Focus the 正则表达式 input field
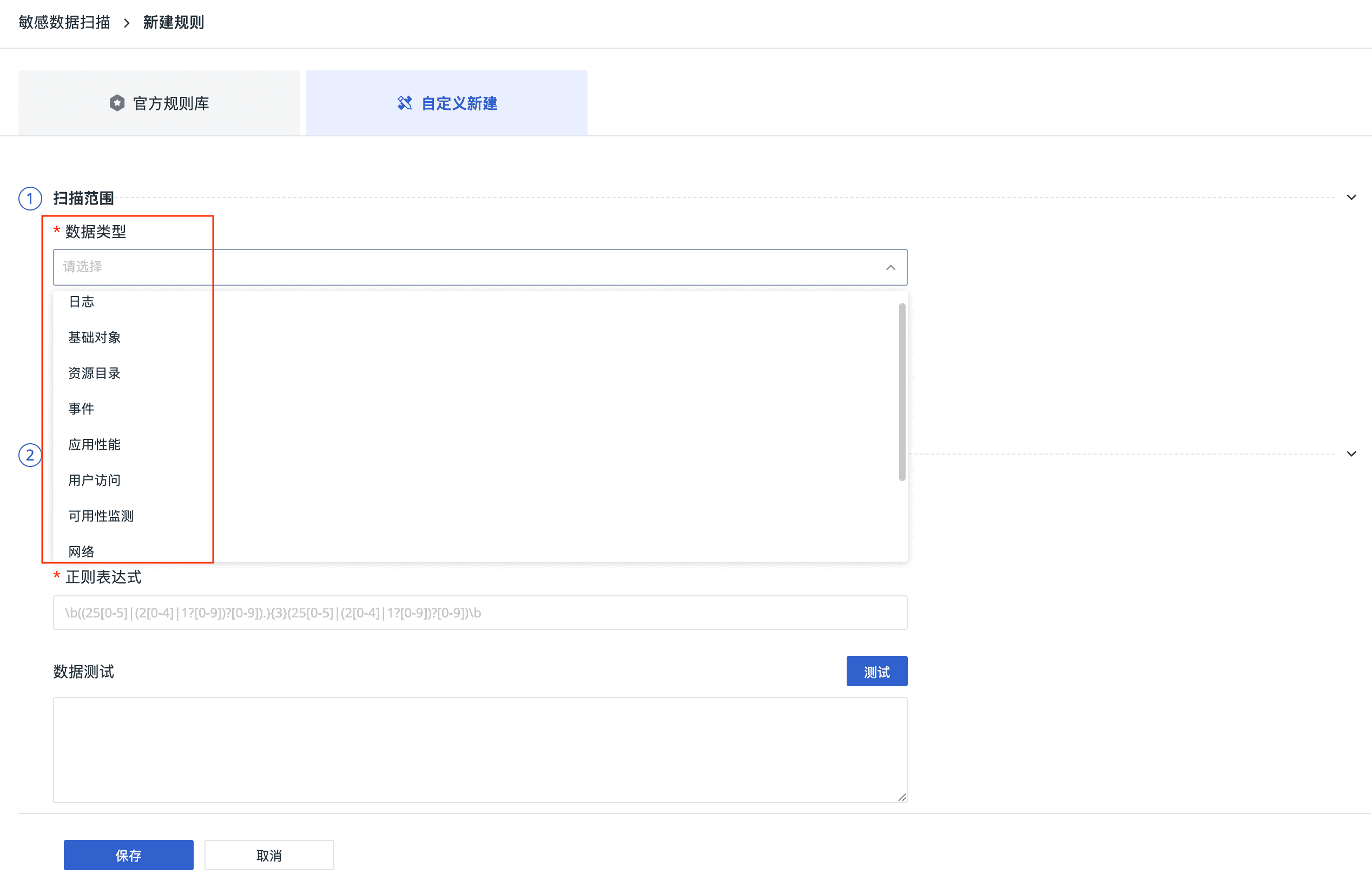The image size is (1372, 881). pos(480,613)
